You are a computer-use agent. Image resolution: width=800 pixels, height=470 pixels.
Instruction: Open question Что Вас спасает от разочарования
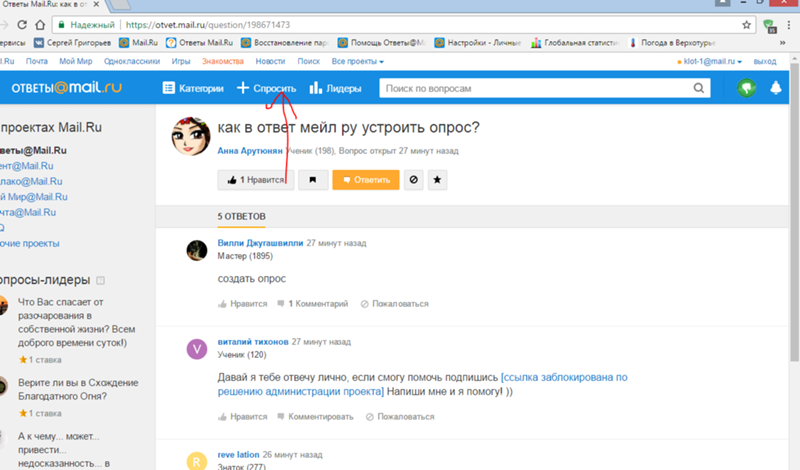point(77,322)
